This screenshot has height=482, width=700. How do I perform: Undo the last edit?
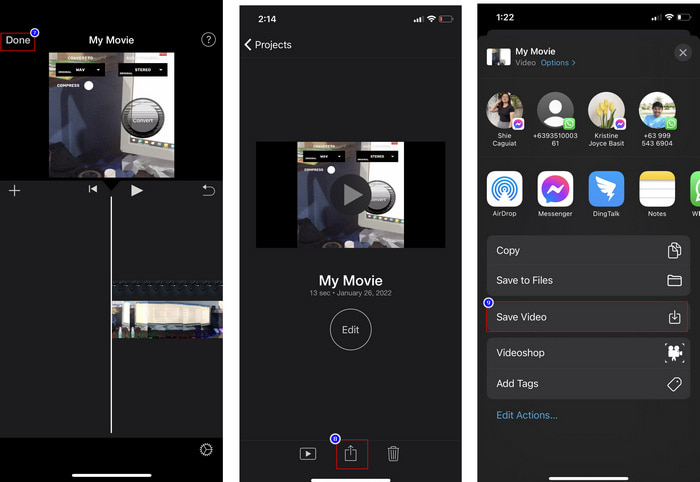point(208,190)
